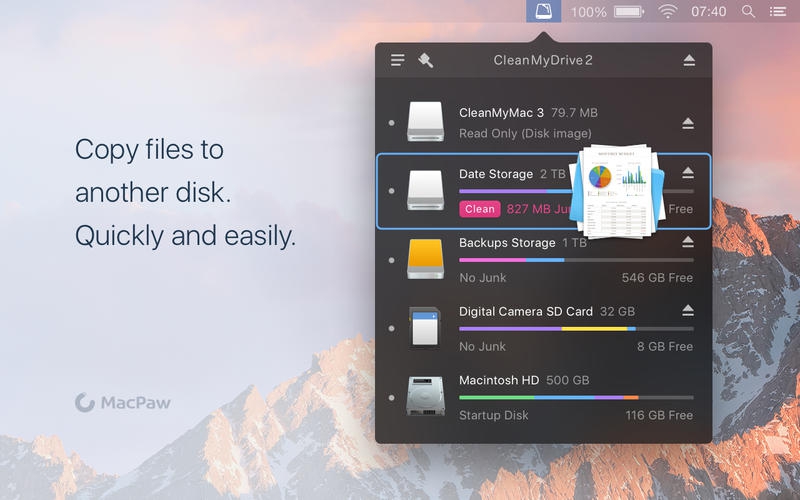Eject the Date Storage drive
This screenshot has height=500, width=800.
point(688,172)
